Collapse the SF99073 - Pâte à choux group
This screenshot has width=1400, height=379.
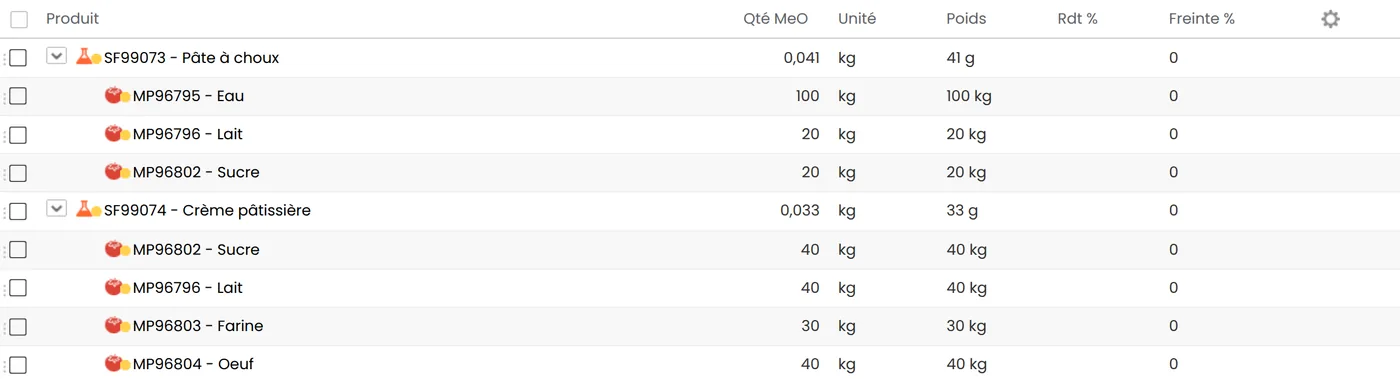pyautogui.click(x=57, y=56)
